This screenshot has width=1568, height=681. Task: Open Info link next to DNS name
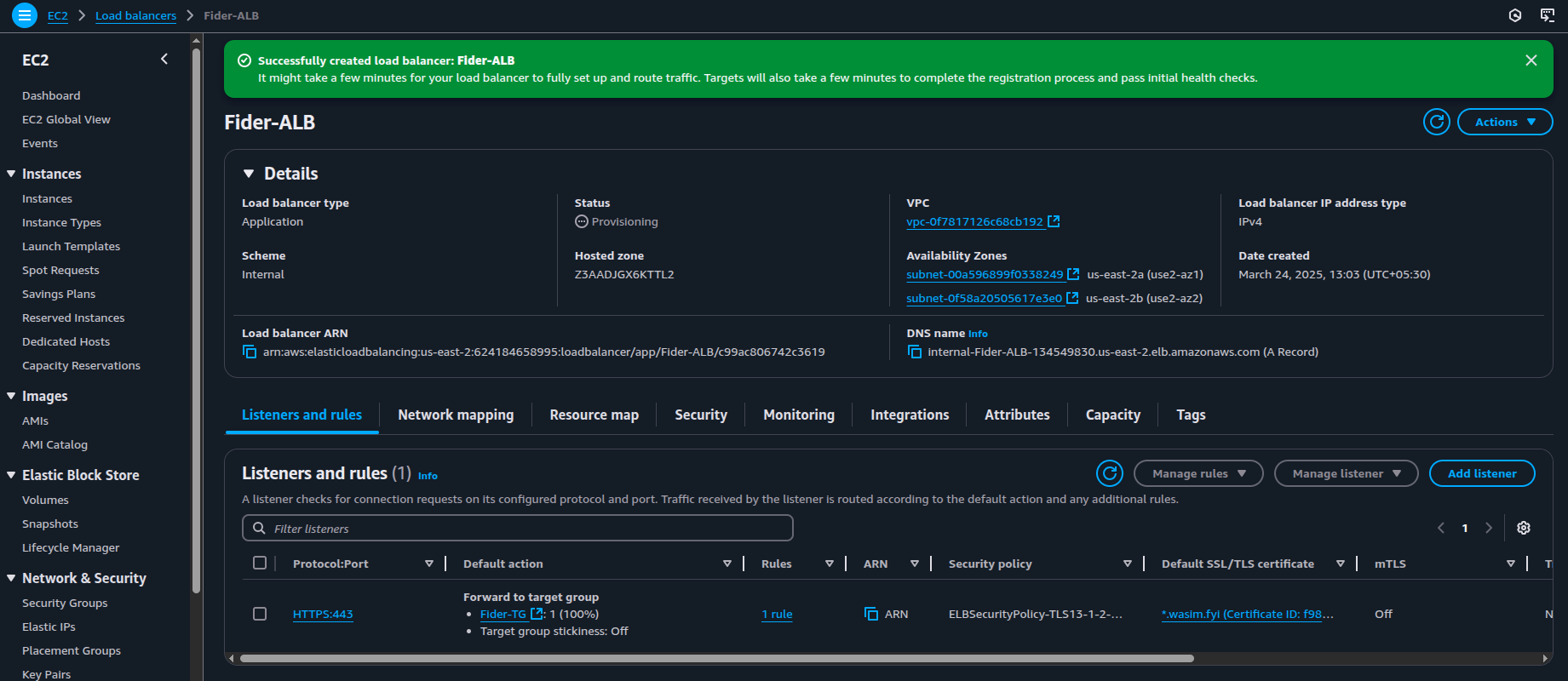978,334
